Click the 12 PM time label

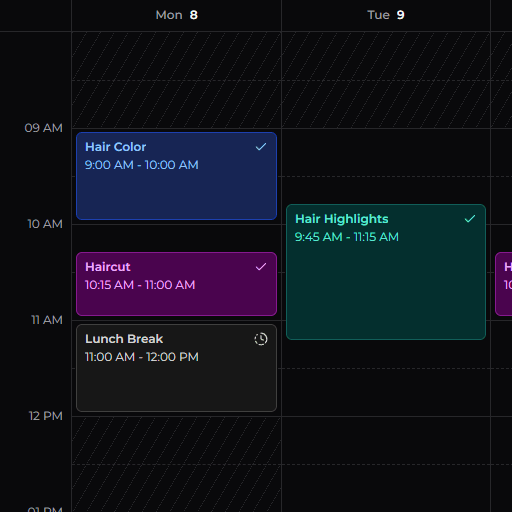pos(45,416)
